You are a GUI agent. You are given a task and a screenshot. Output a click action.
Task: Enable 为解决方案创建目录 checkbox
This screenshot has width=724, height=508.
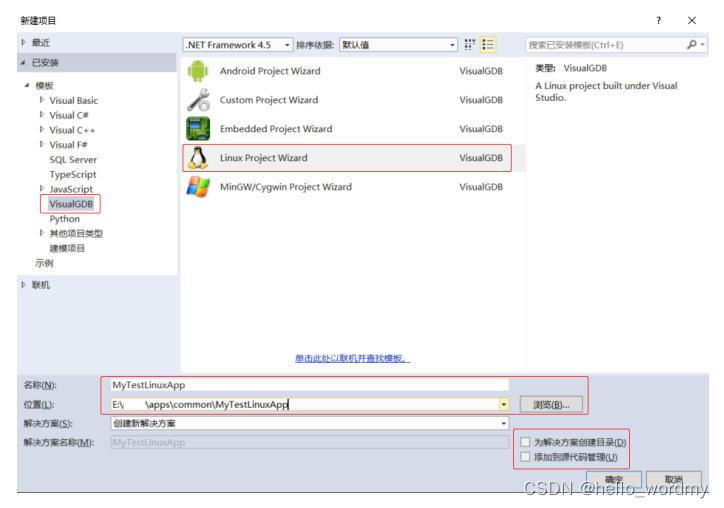click(x=525, y=442)
